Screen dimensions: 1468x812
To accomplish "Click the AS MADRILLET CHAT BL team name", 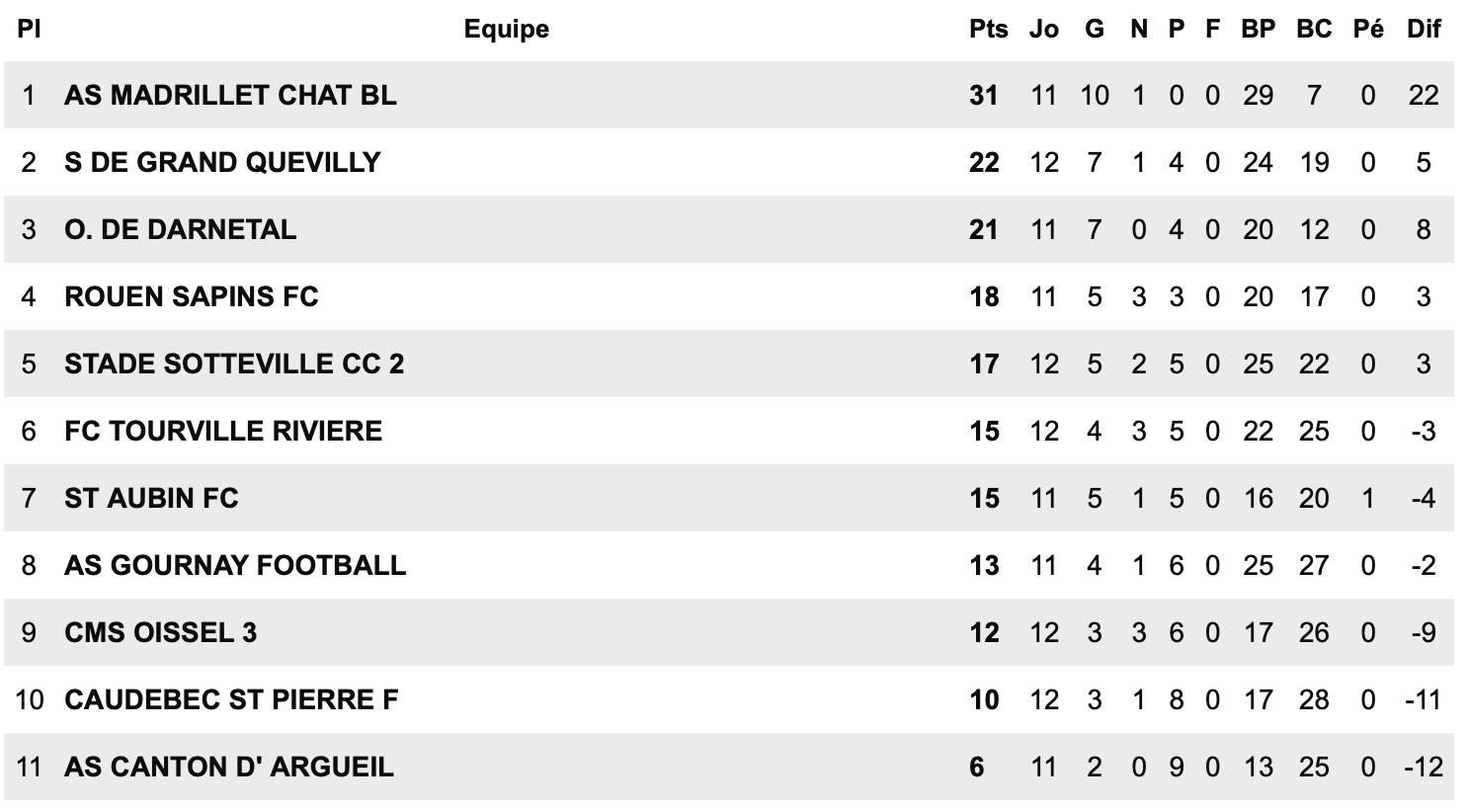I will [x=230, y=95].
